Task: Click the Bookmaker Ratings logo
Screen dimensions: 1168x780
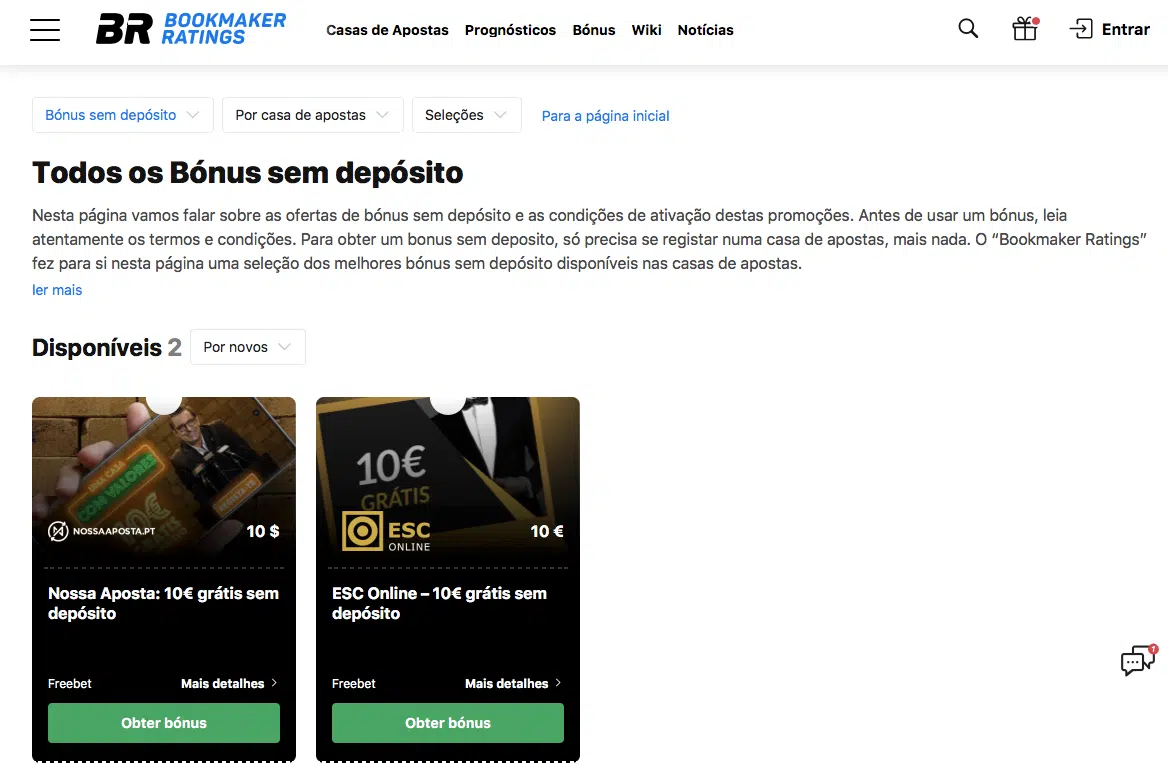Action: click(191, 29)
